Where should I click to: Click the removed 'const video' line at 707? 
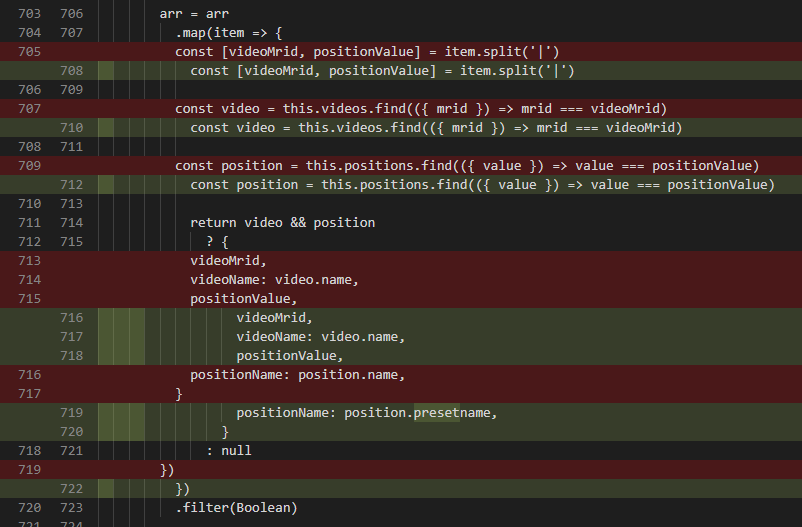point(420,108)
